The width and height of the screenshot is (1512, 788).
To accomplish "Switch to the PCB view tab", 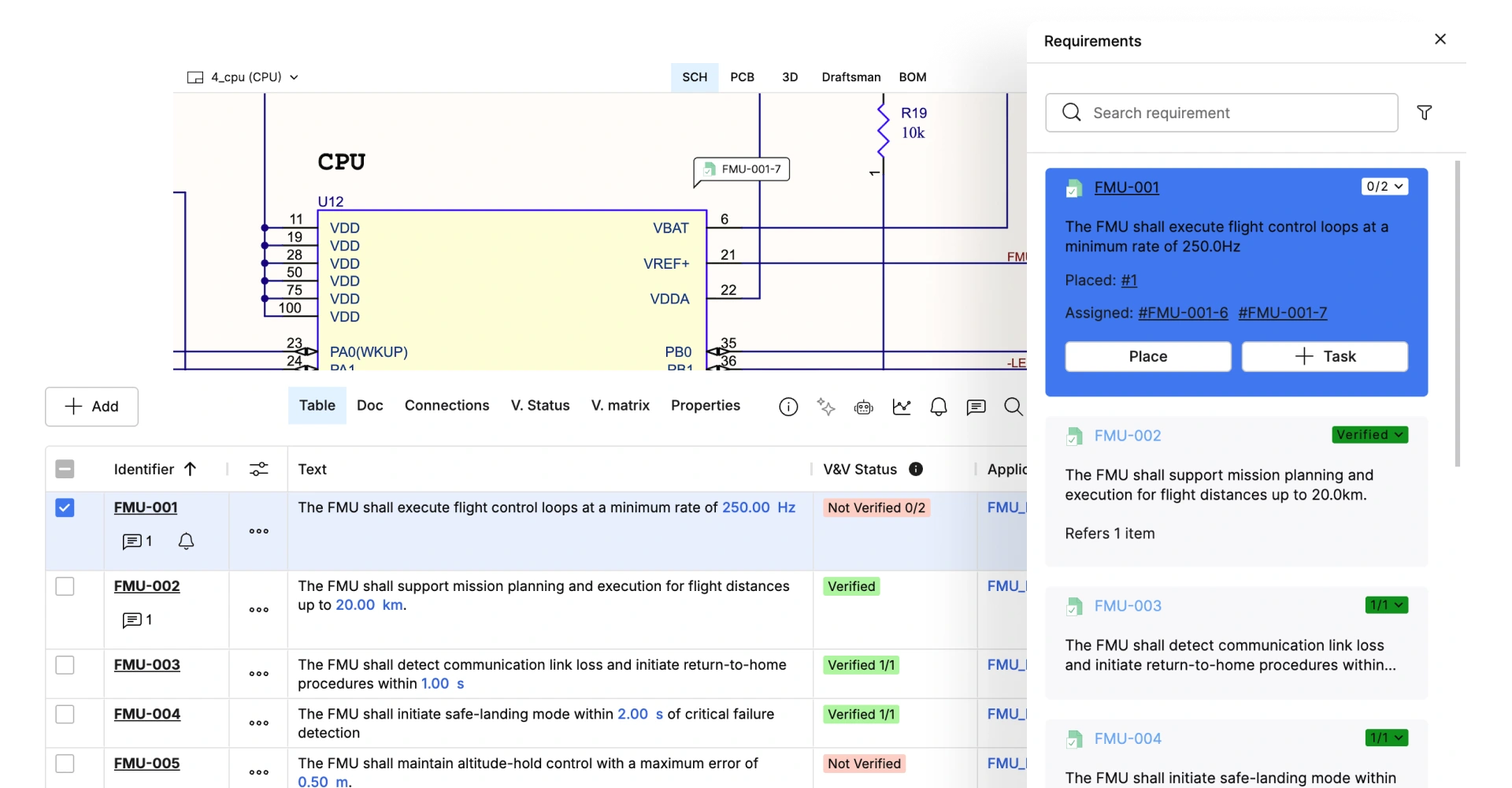I will (x=742, y=77).
